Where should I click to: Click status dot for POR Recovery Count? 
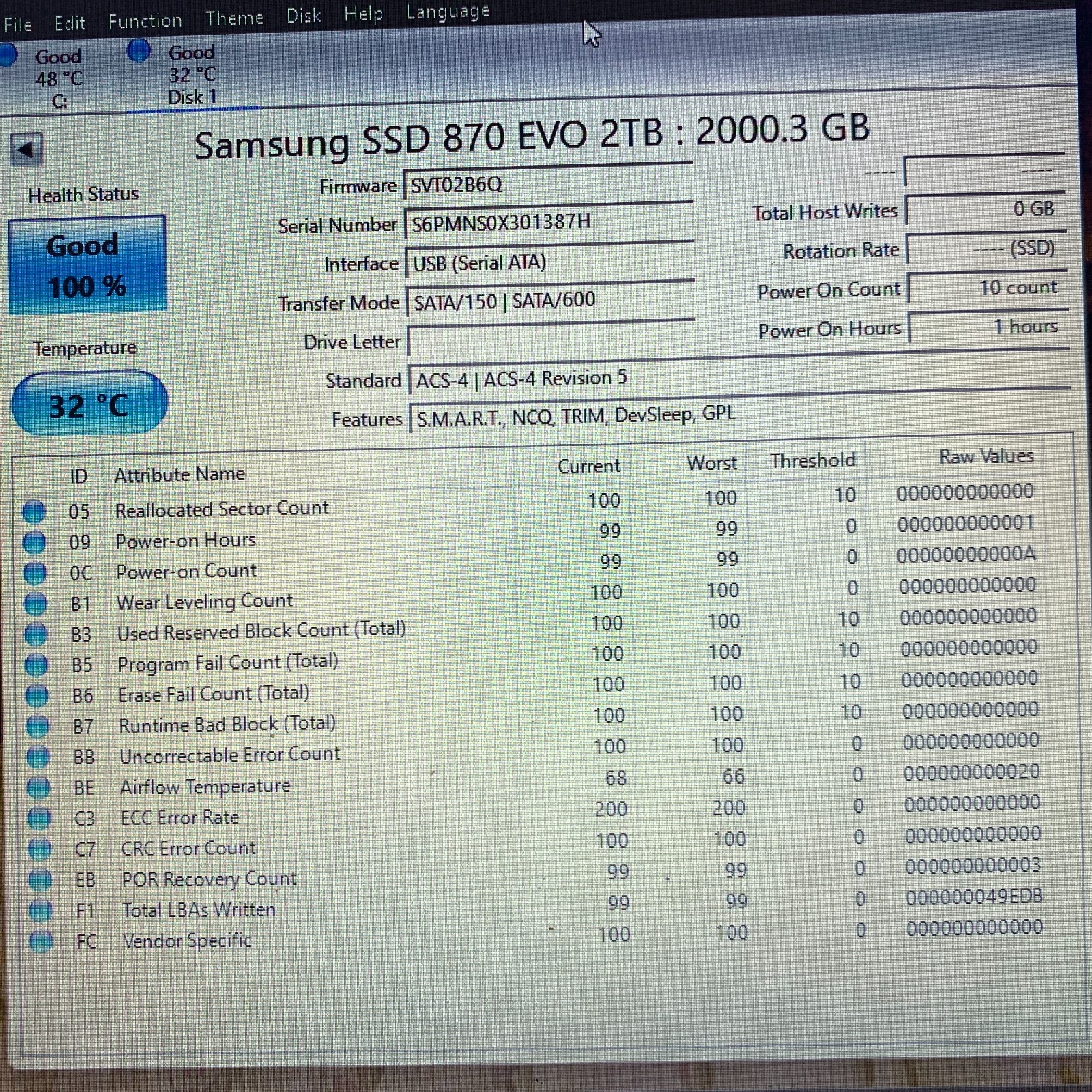pyautogui.click(x=40, y=880)
